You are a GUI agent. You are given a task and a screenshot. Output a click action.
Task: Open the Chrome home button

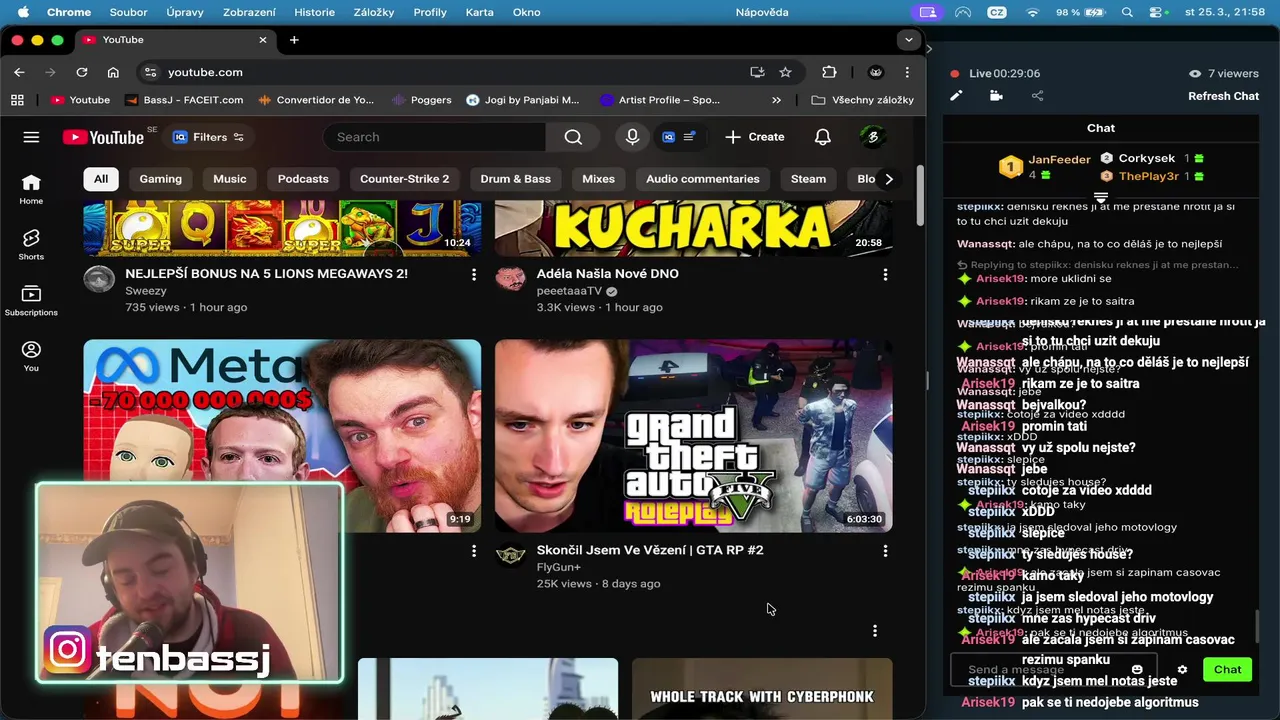[113, 72]
